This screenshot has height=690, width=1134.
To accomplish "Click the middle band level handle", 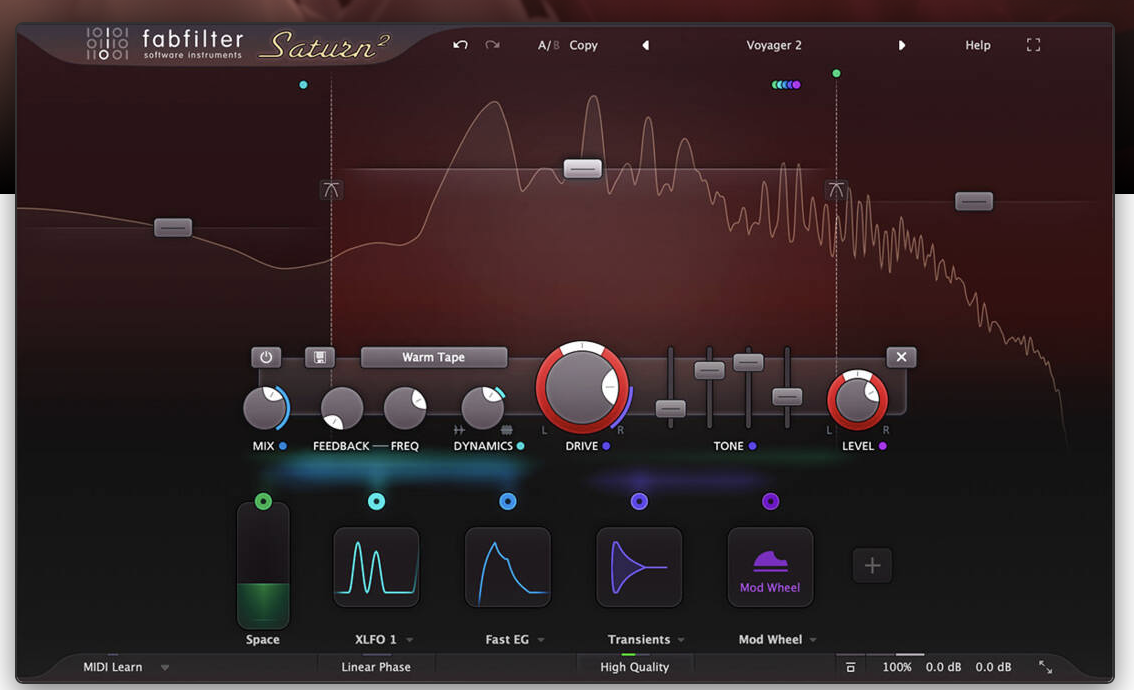I will point(582,169).
